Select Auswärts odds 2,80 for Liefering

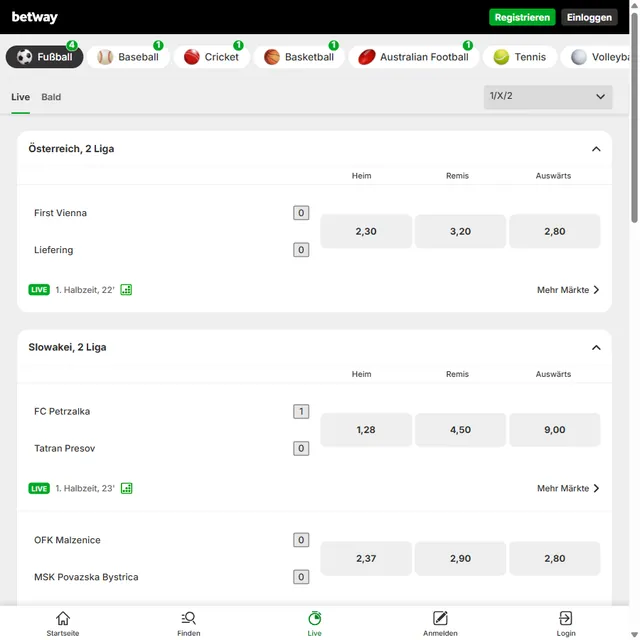click(555, 231)
